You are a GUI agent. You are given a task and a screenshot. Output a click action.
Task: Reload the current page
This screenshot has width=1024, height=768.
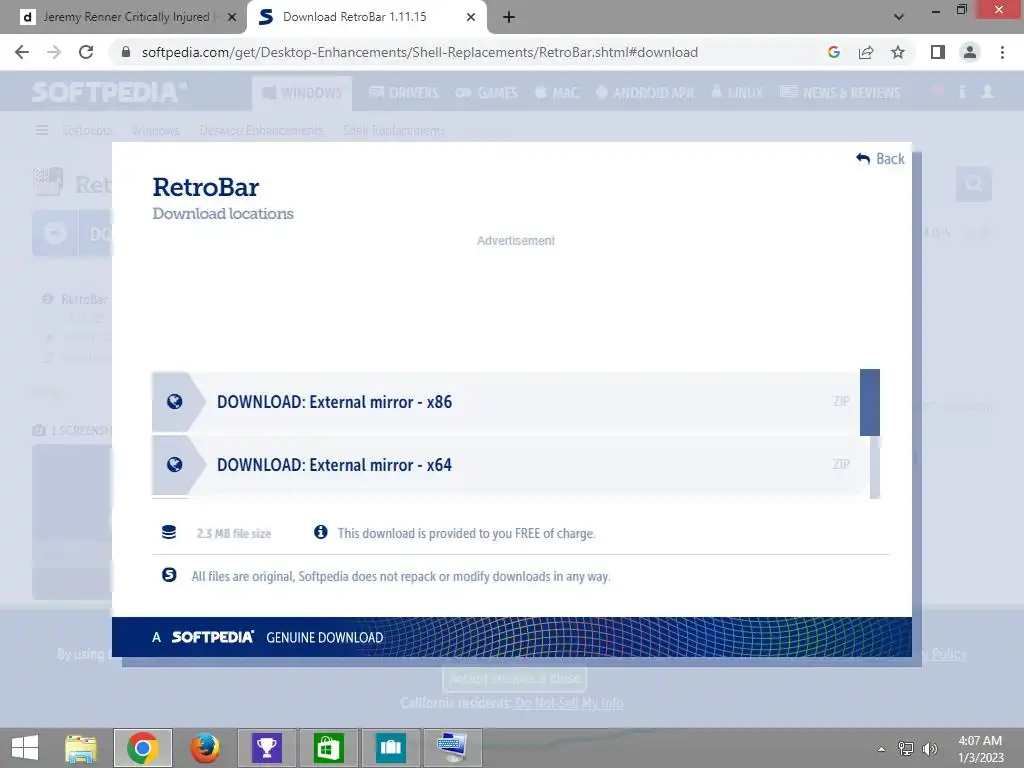(86, 52)
